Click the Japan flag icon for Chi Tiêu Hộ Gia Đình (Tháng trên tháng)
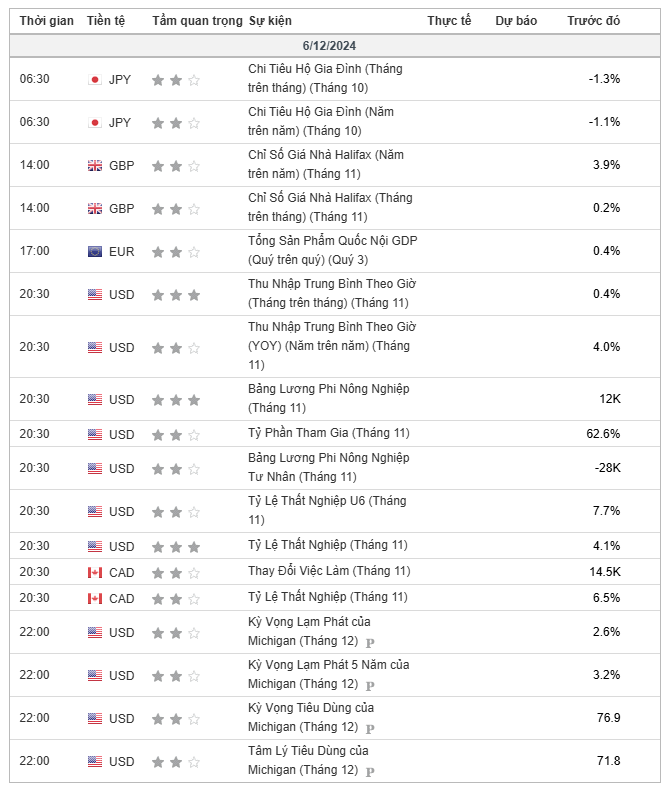The image size is (665, 793). pos(95,80)
